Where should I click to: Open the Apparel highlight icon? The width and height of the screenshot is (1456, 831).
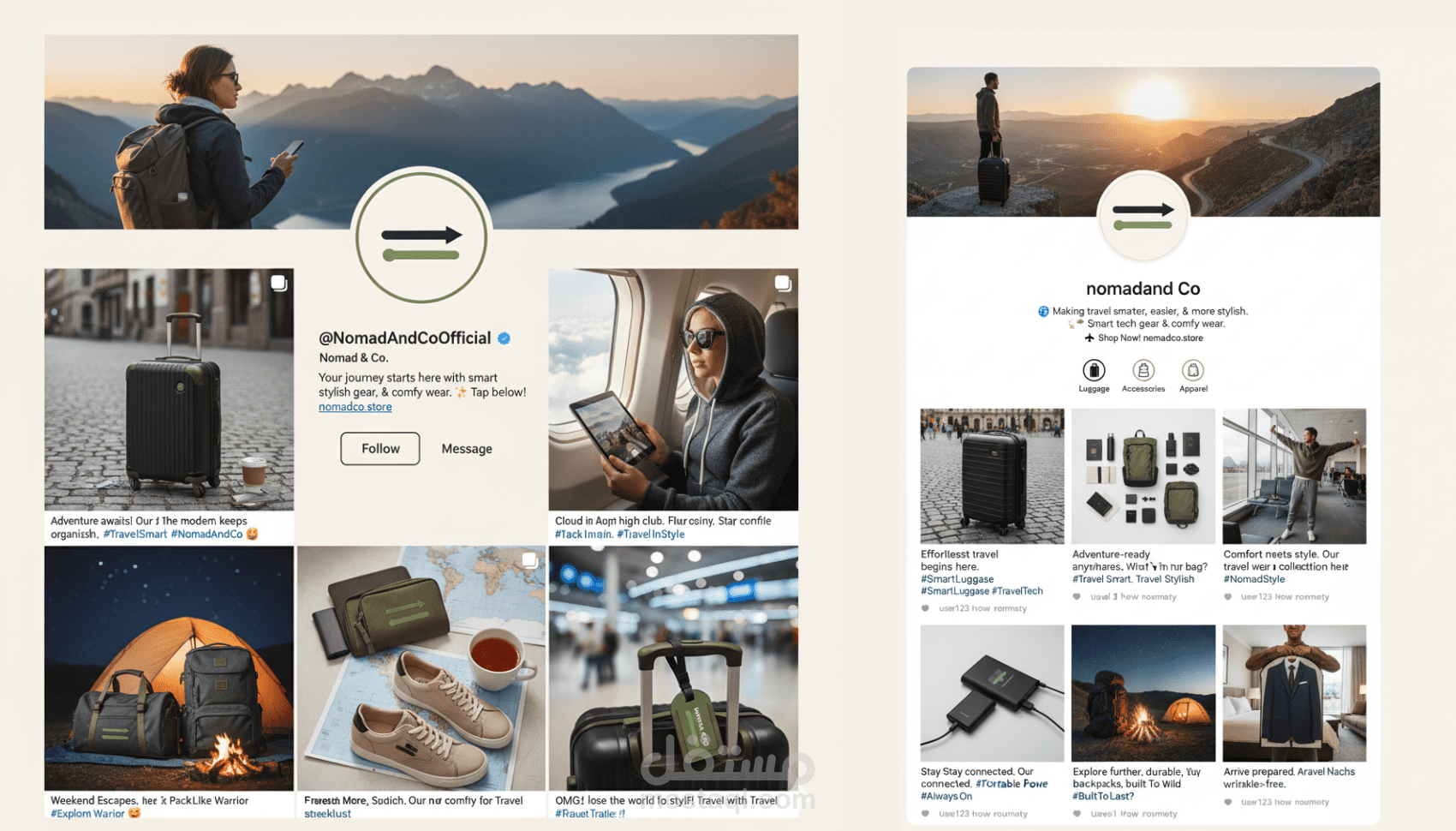(x=1193, y=370)
